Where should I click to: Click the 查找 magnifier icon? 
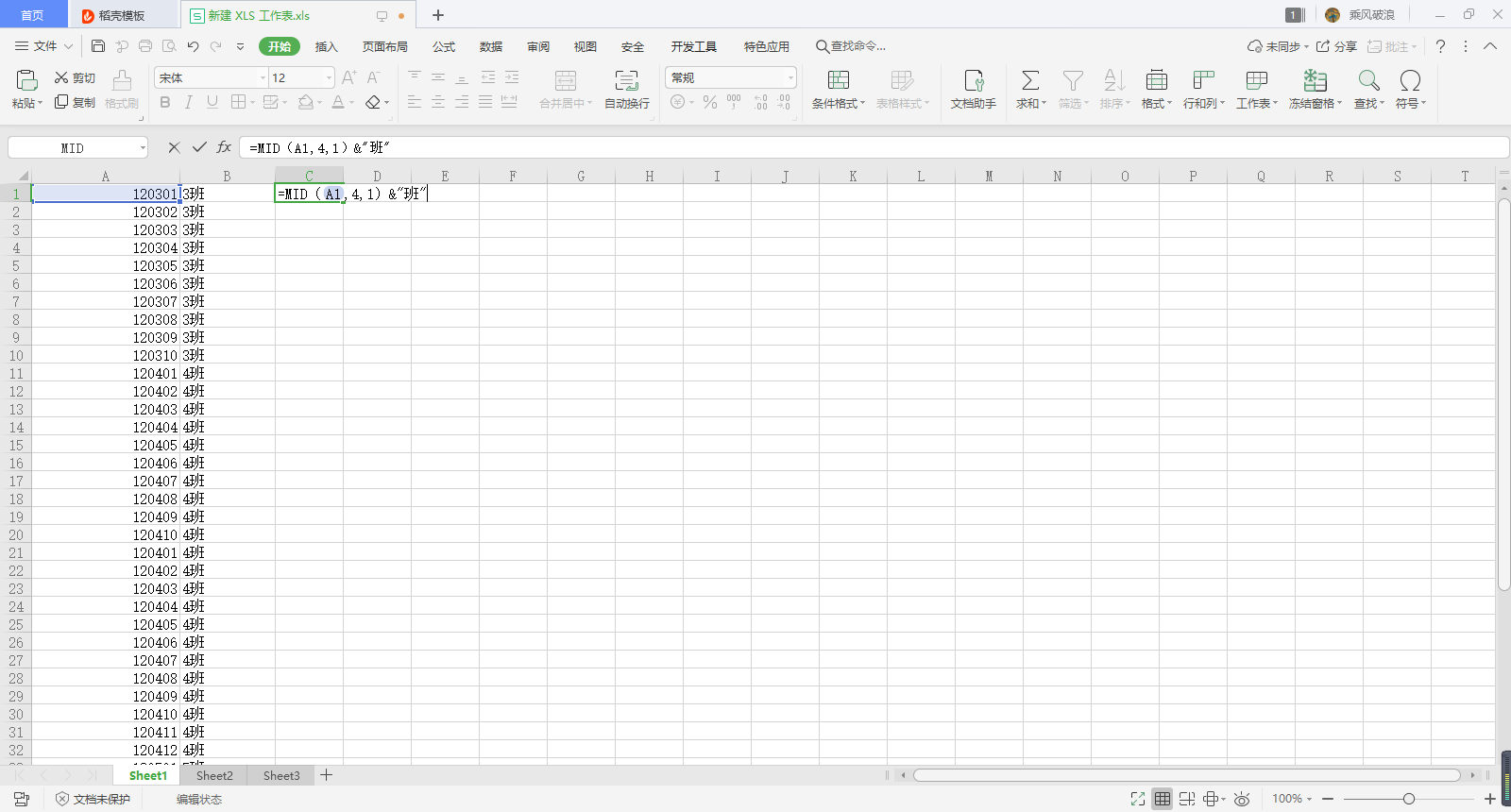tap(1368, 80)
